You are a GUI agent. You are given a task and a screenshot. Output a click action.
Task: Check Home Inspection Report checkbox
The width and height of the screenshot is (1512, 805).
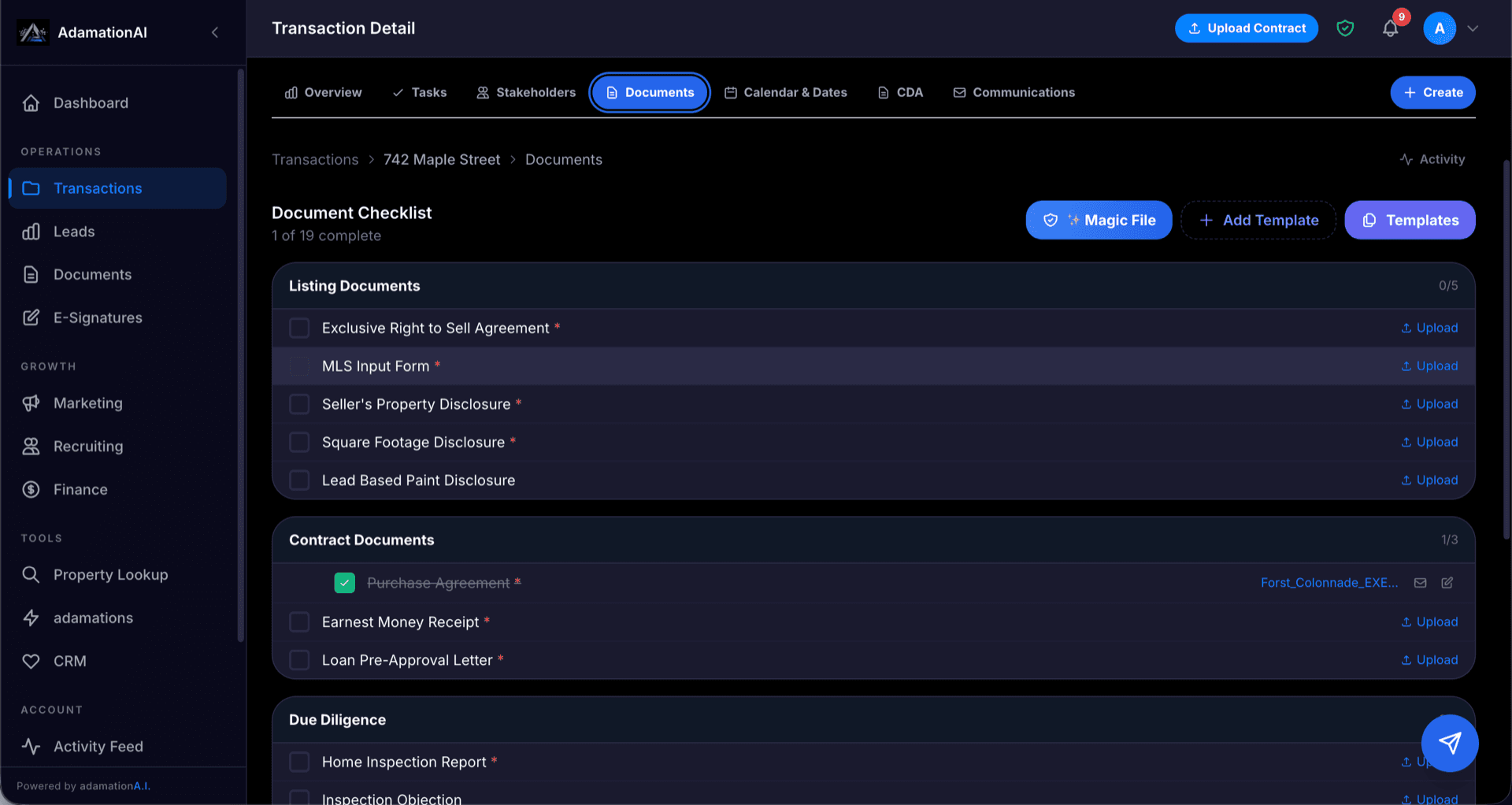click(x=299, y=762)
